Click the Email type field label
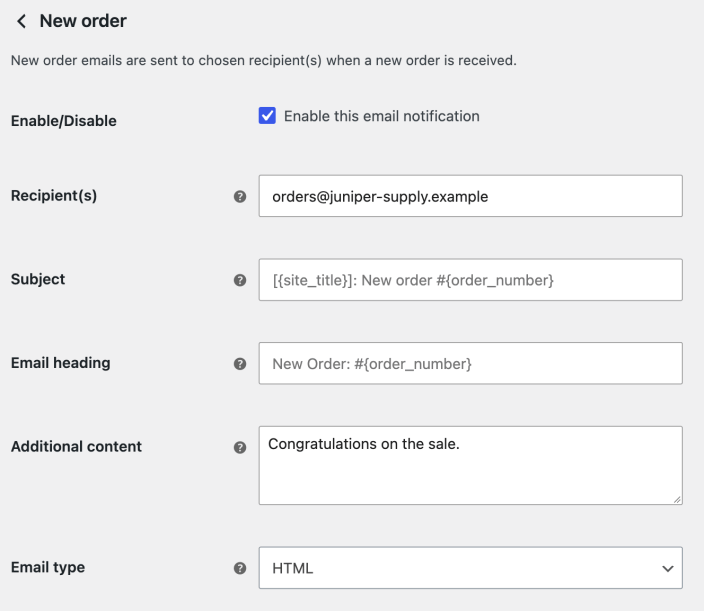The width and height of the screenshot is (704, 611). [x=48, y=567]
